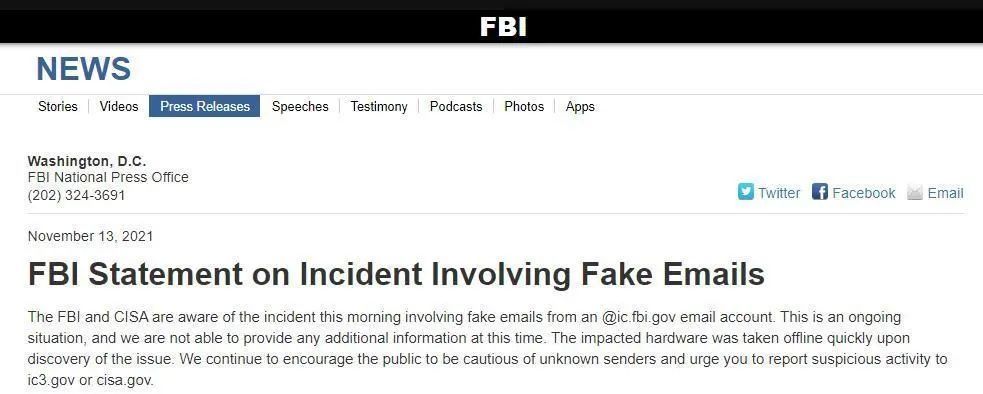Click the Washington, D.C. office name
Screen dimensions: 983x394
click(x=87, y=161)
